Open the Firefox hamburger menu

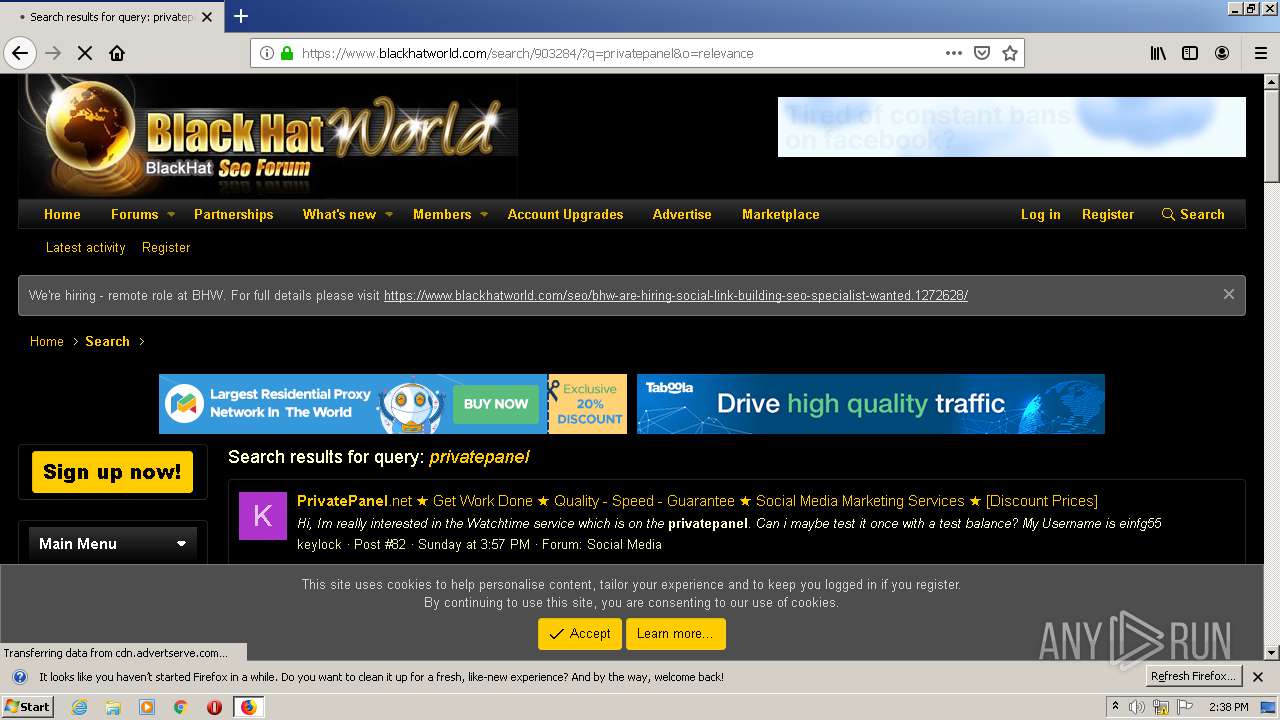(1260, 53)
